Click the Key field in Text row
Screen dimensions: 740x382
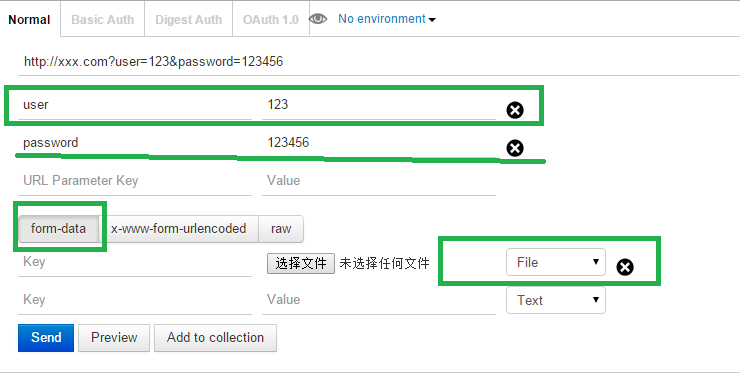pyautogui.click(x=135, y=300)
